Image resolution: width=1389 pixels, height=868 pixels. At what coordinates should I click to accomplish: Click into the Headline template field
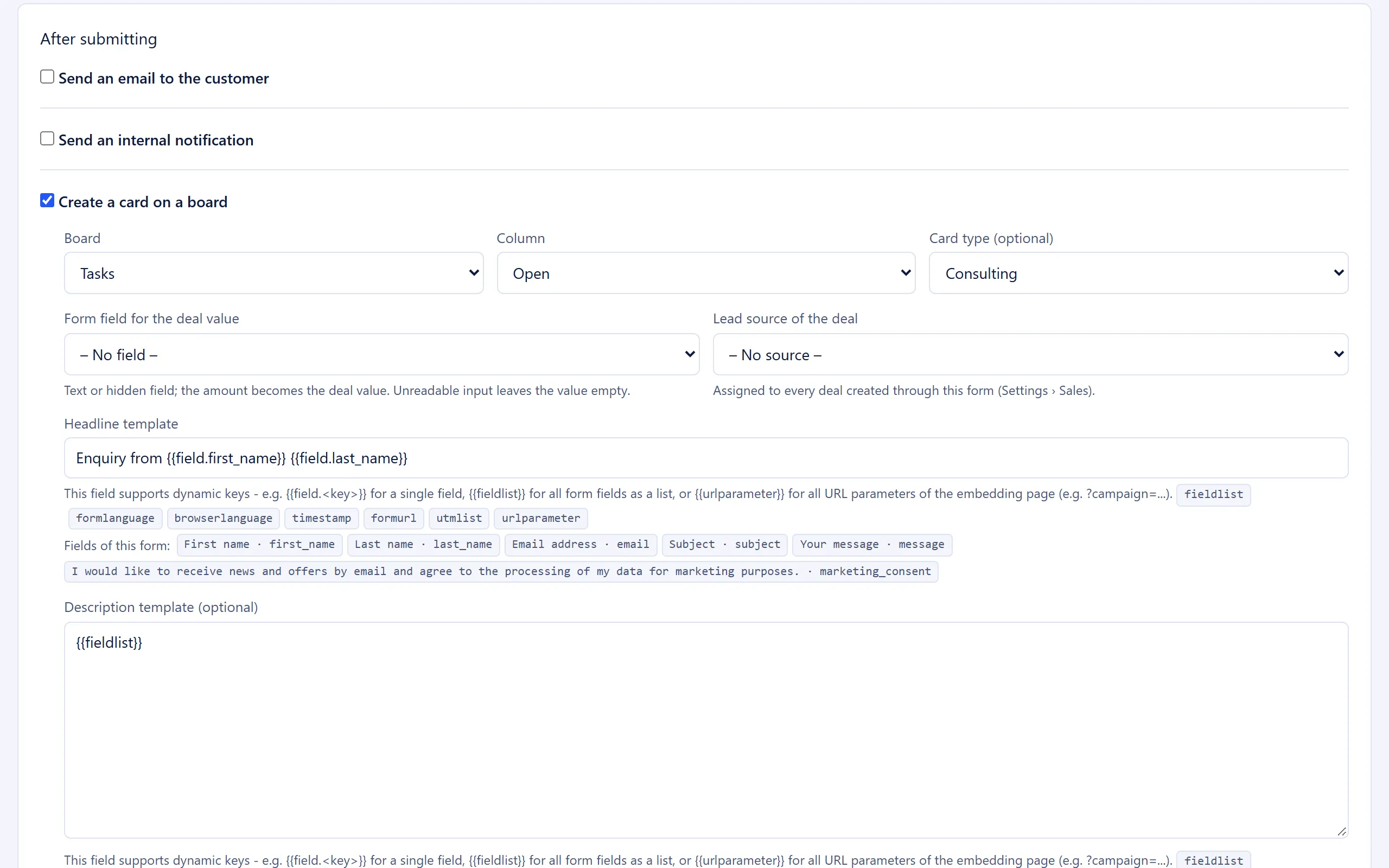point(706,458)
